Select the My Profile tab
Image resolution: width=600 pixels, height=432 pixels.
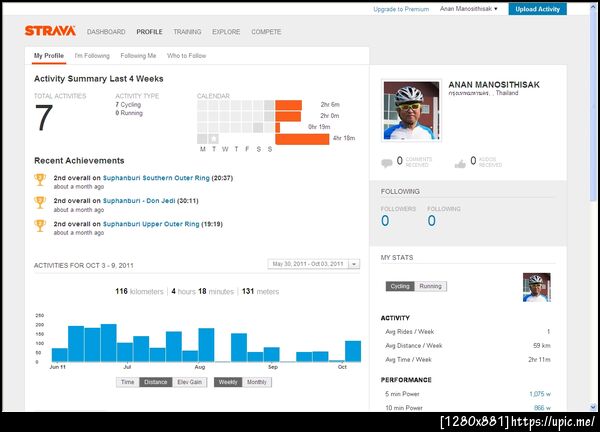point(49,55)
